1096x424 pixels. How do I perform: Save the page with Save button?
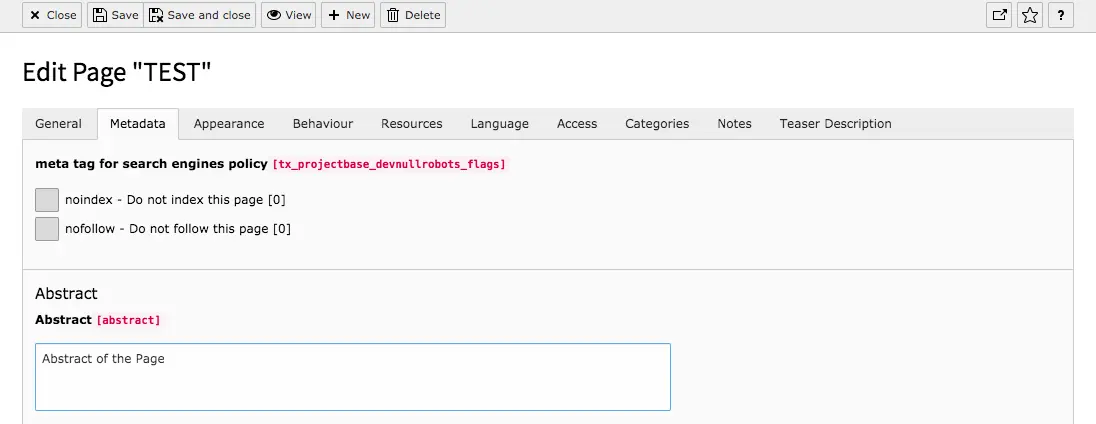[x=115, y=15]
